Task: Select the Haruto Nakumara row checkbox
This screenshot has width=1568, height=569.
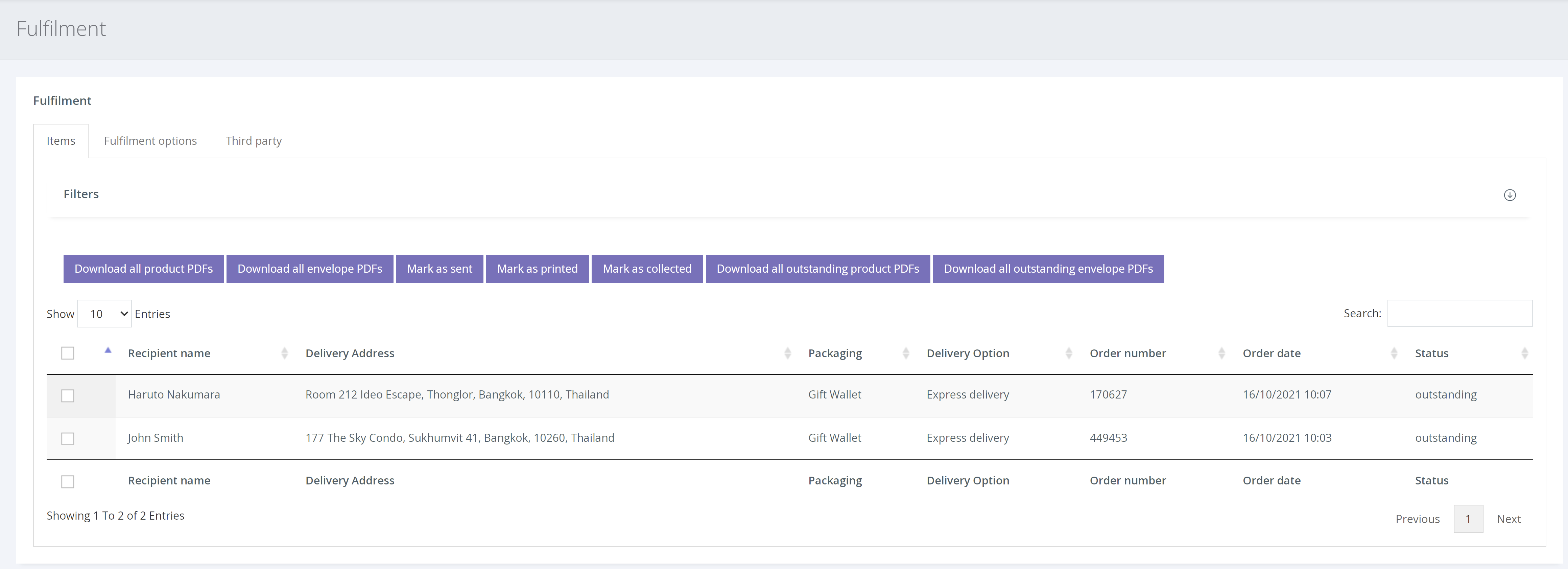Action: 68,396
